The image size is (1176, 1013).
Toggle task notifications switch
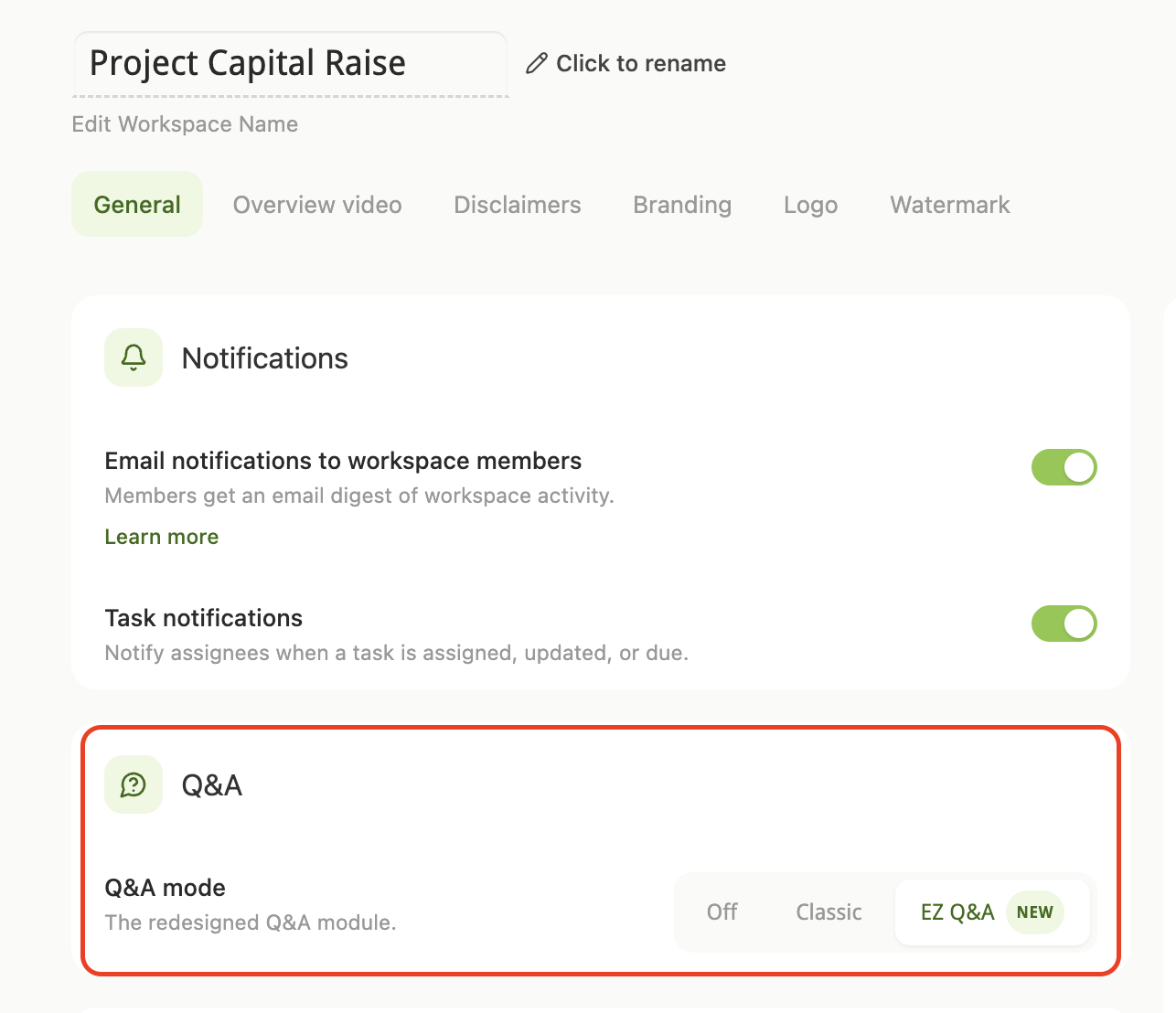[1064, 624]
